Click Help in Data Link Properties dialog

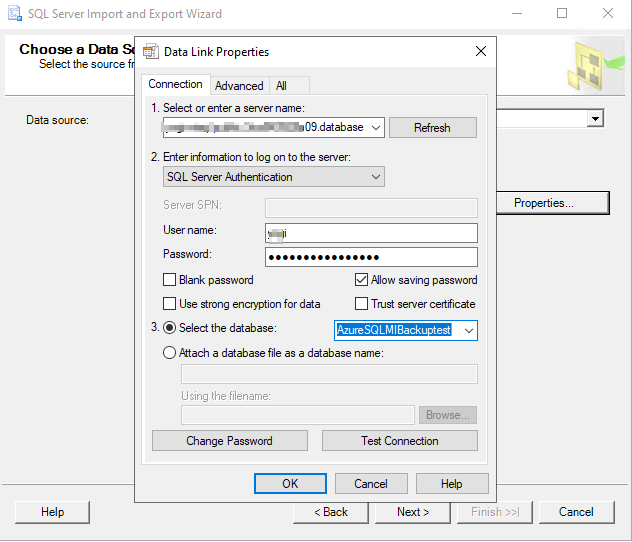(452, 484)
